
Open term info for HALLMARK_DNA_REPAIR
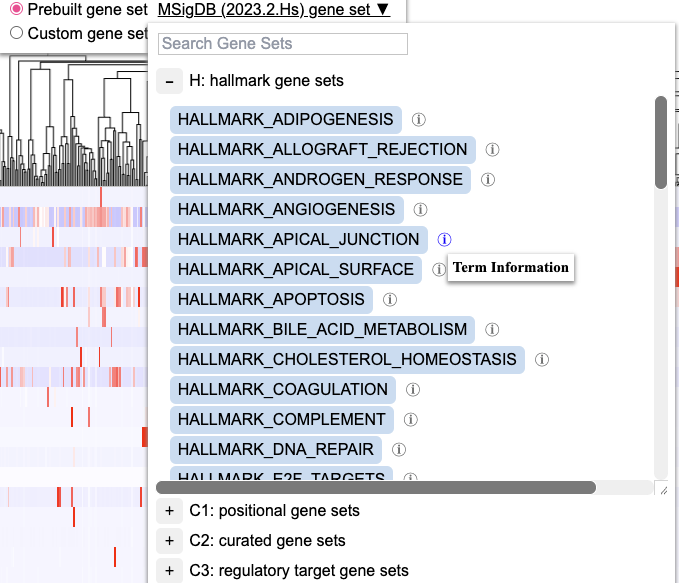click(x=399, y=450)
